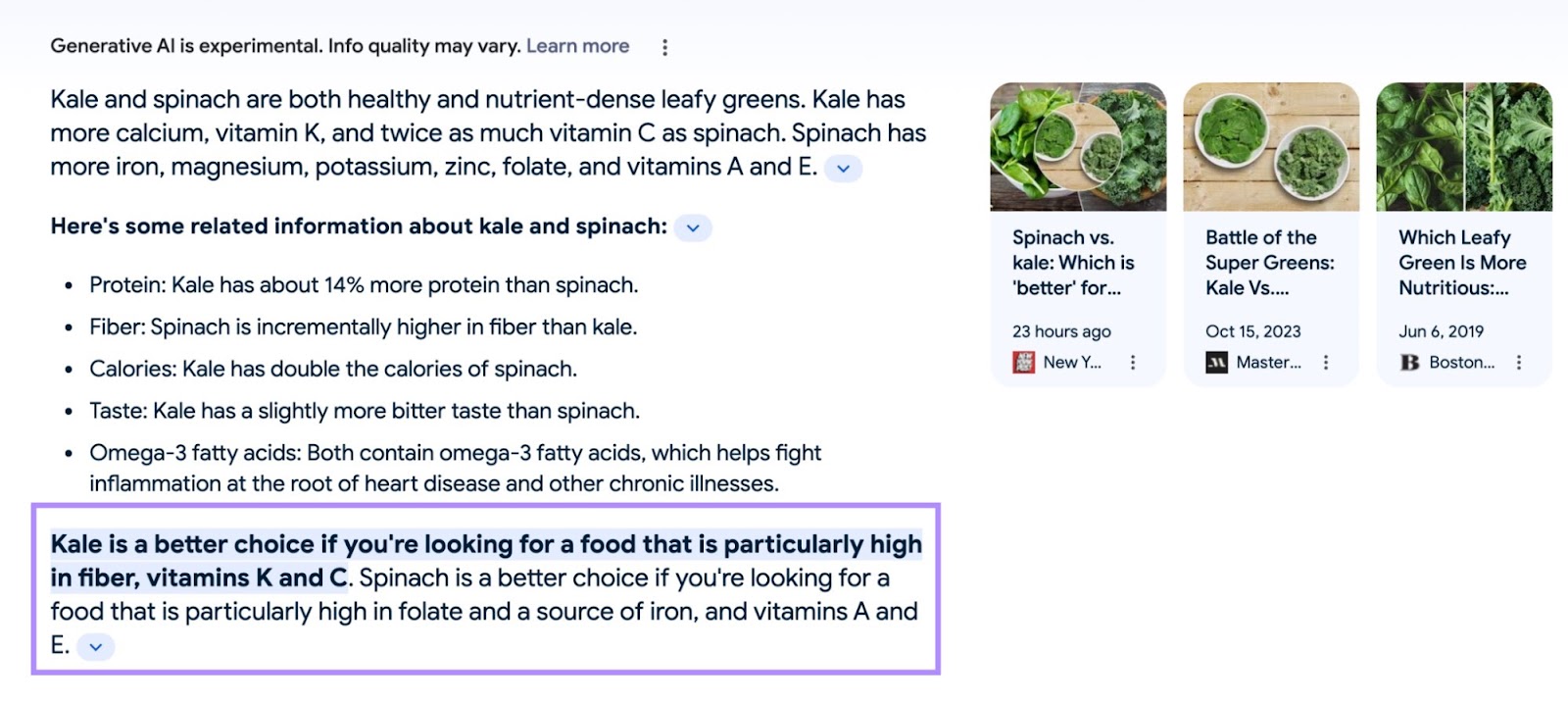
Task: Open the three-dot menu on the Boston card
Action: click(x=1519, y=362)
